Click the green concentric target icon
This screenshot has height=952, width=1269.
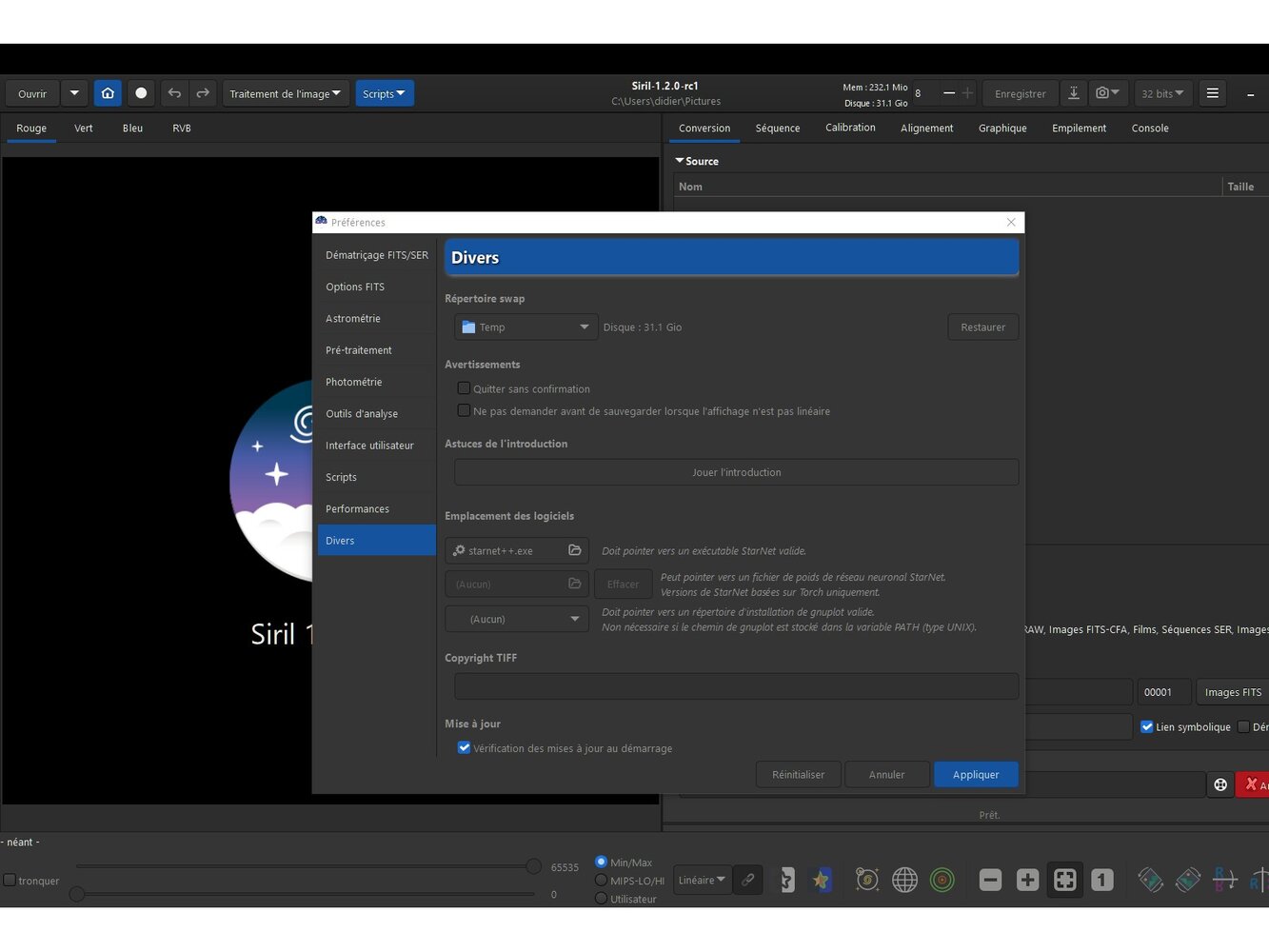pos(942,880)
